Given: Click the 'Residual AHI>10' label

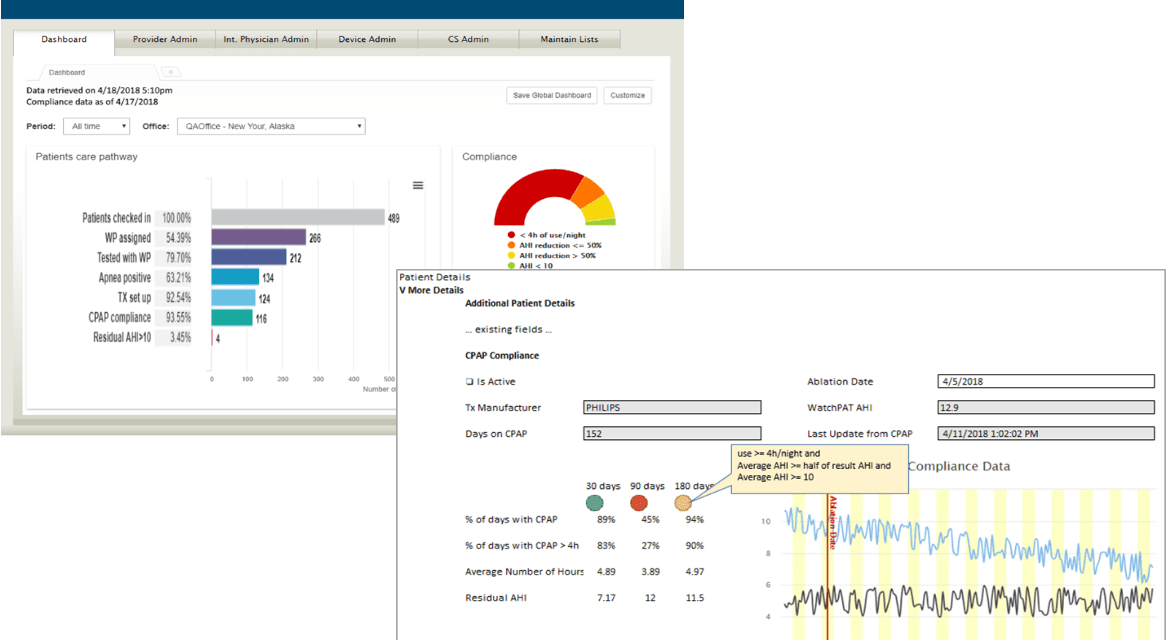Looking at the screenshot, I should pos(122,338).
